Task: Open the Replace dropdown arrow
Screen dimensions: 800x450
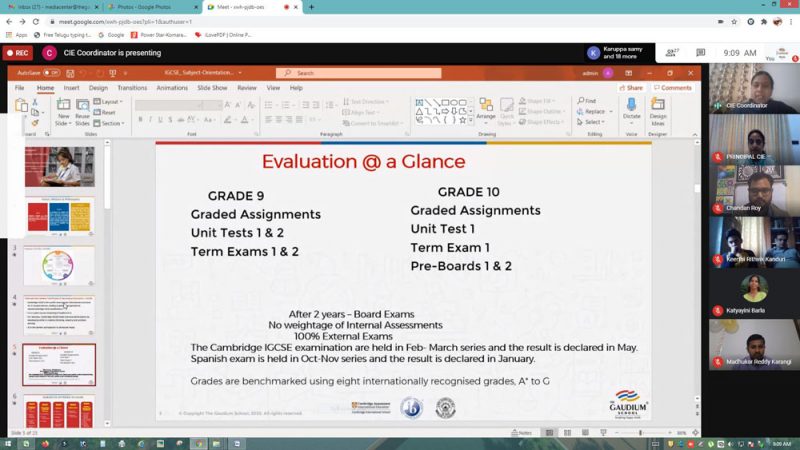Action: pyautogui.click(x=611, y=112)
